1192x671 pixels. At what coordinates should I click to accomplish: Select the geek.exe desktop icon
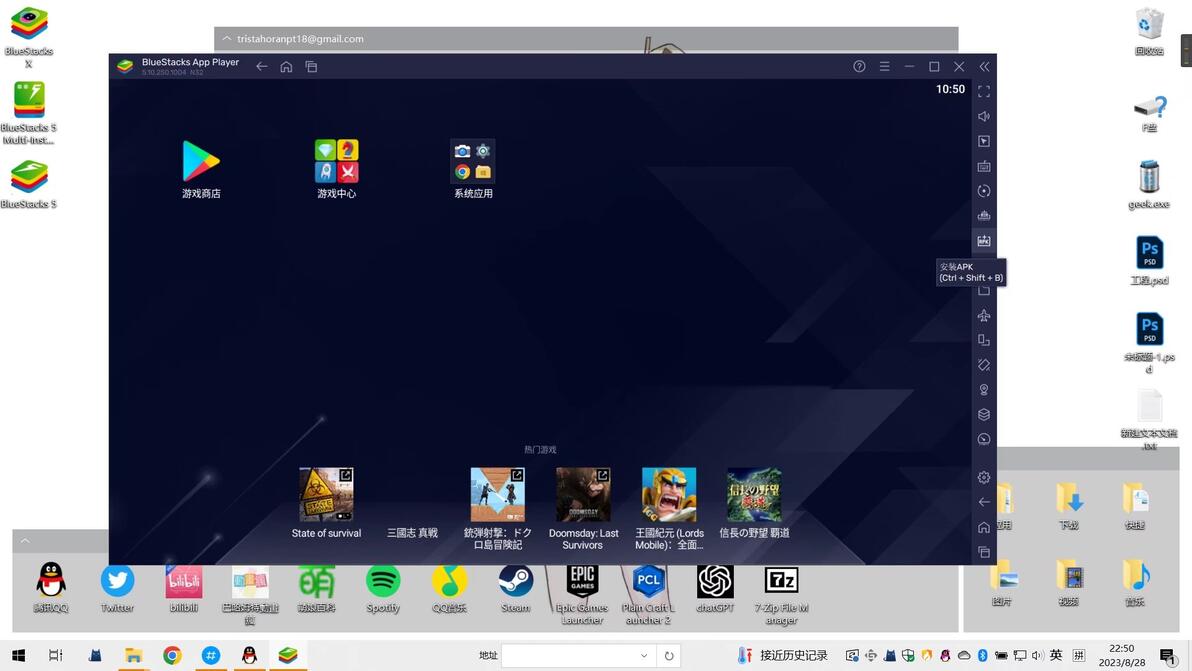point(1149,184)
